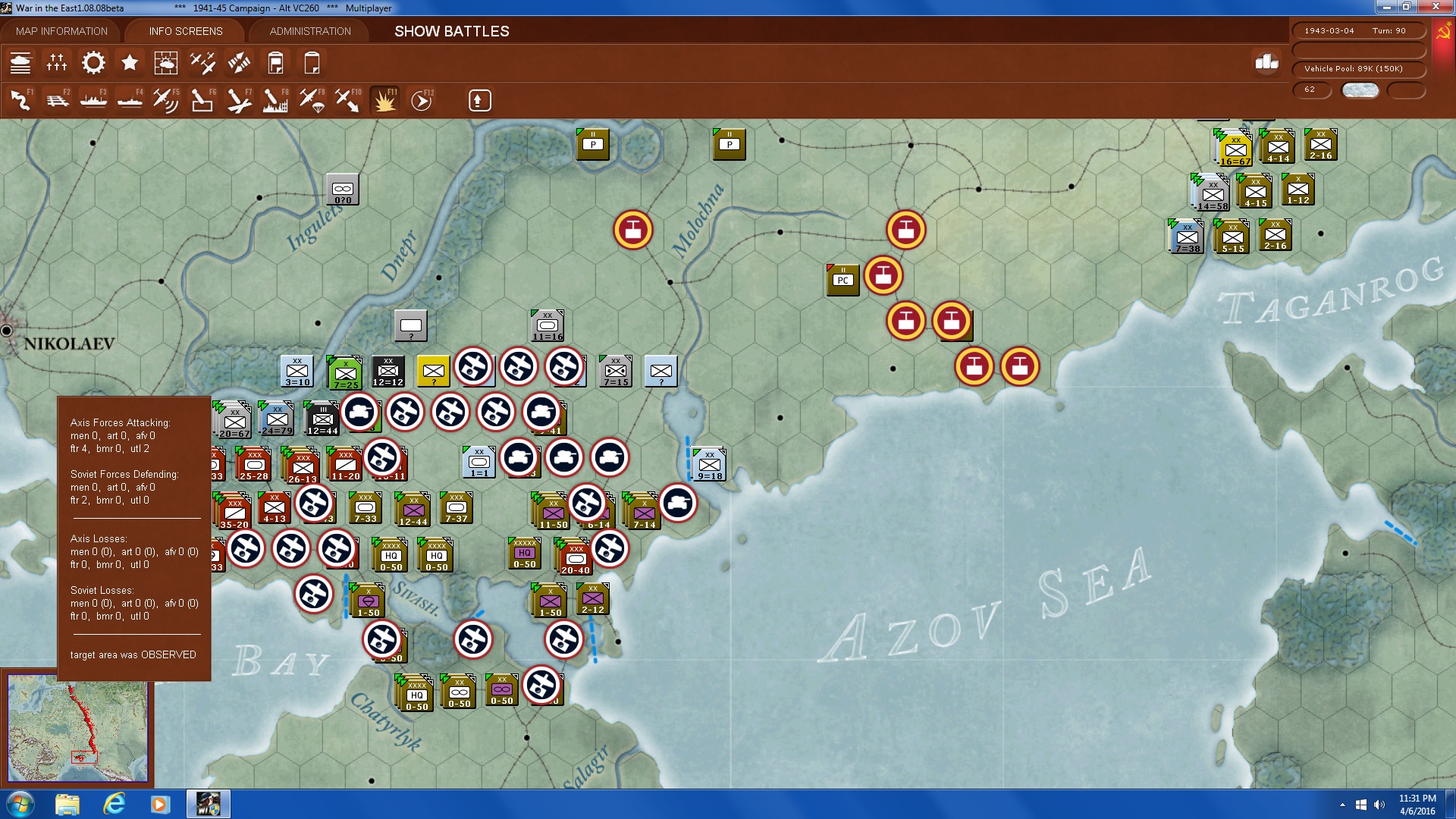Viewport: 1456px width, 819px height.
Task: Open the weather map icon
Action: 165,63
